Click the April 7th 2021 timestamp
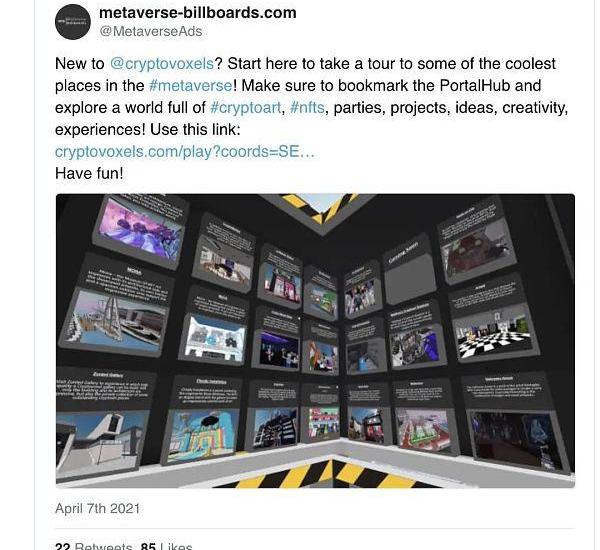 click(97, 509)
